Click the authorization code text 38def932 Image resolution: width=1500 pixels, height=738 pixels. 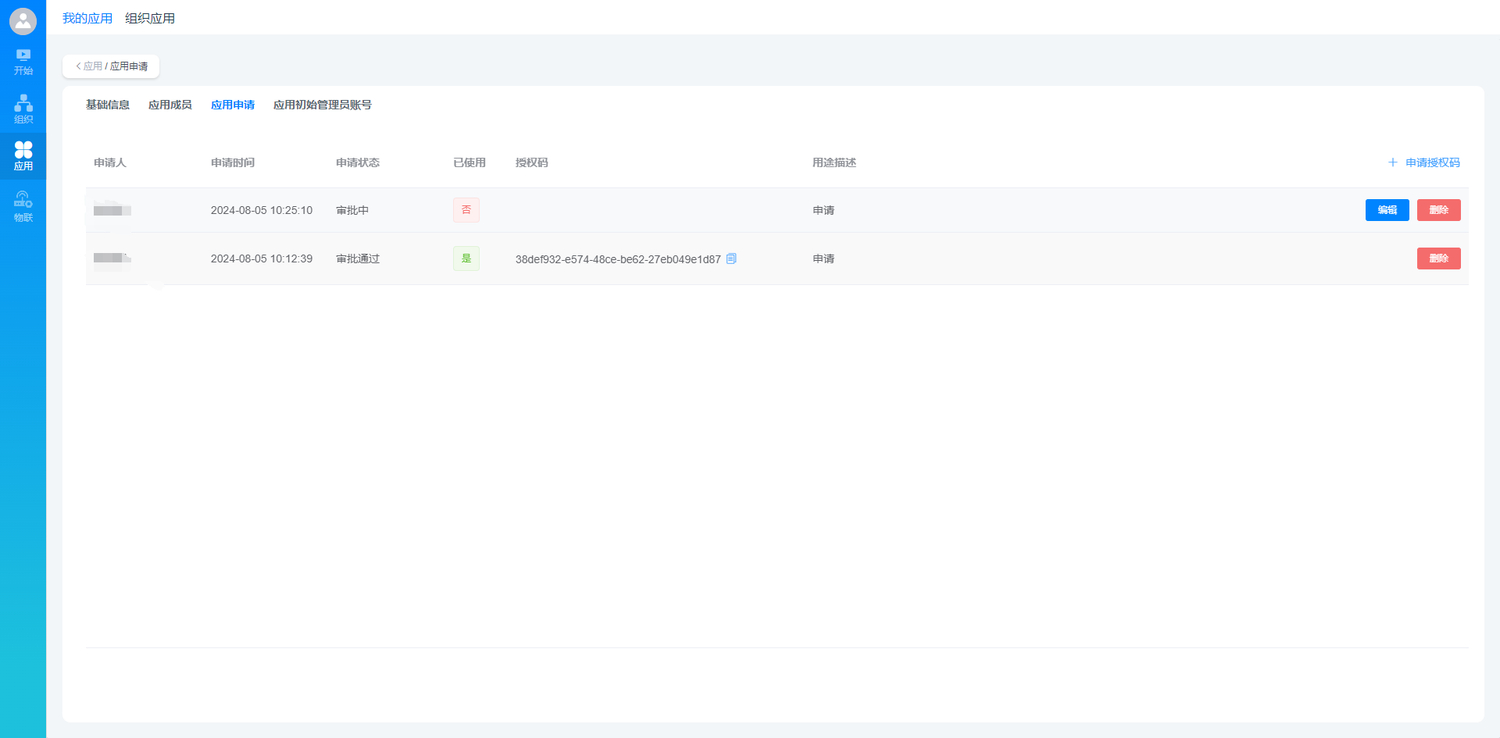pos(617,259)
